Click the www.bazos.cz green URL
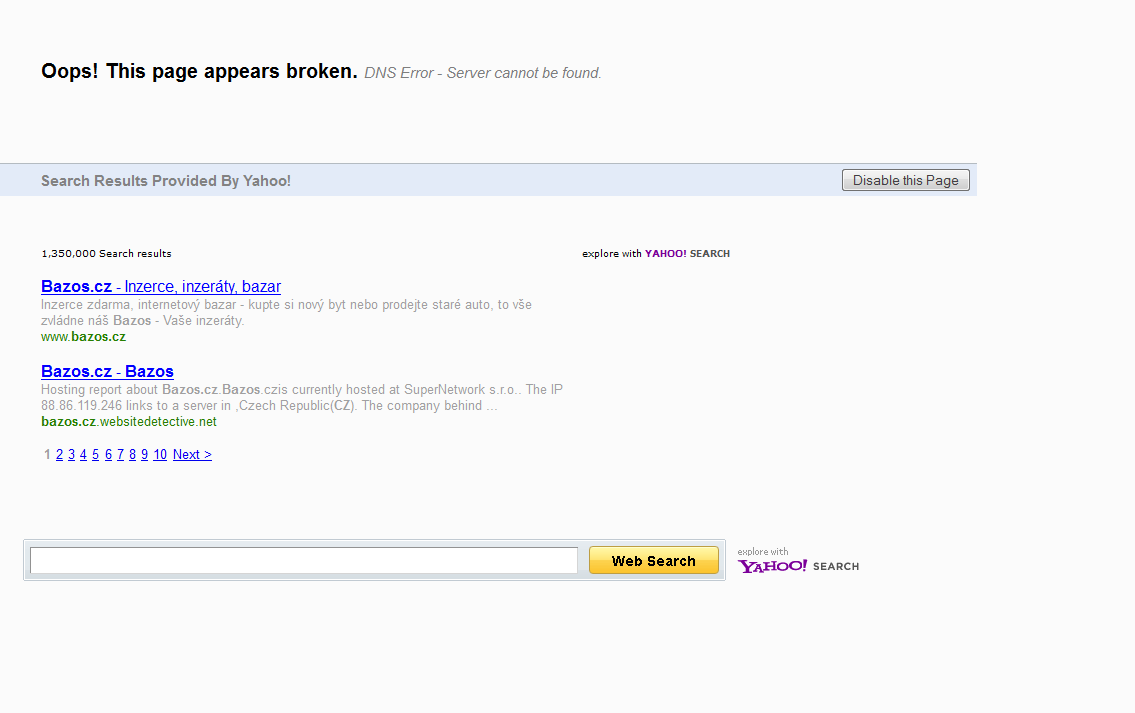Image resolution: width=1135 pixels, height=713 pixels. click(x=83, y=337)
